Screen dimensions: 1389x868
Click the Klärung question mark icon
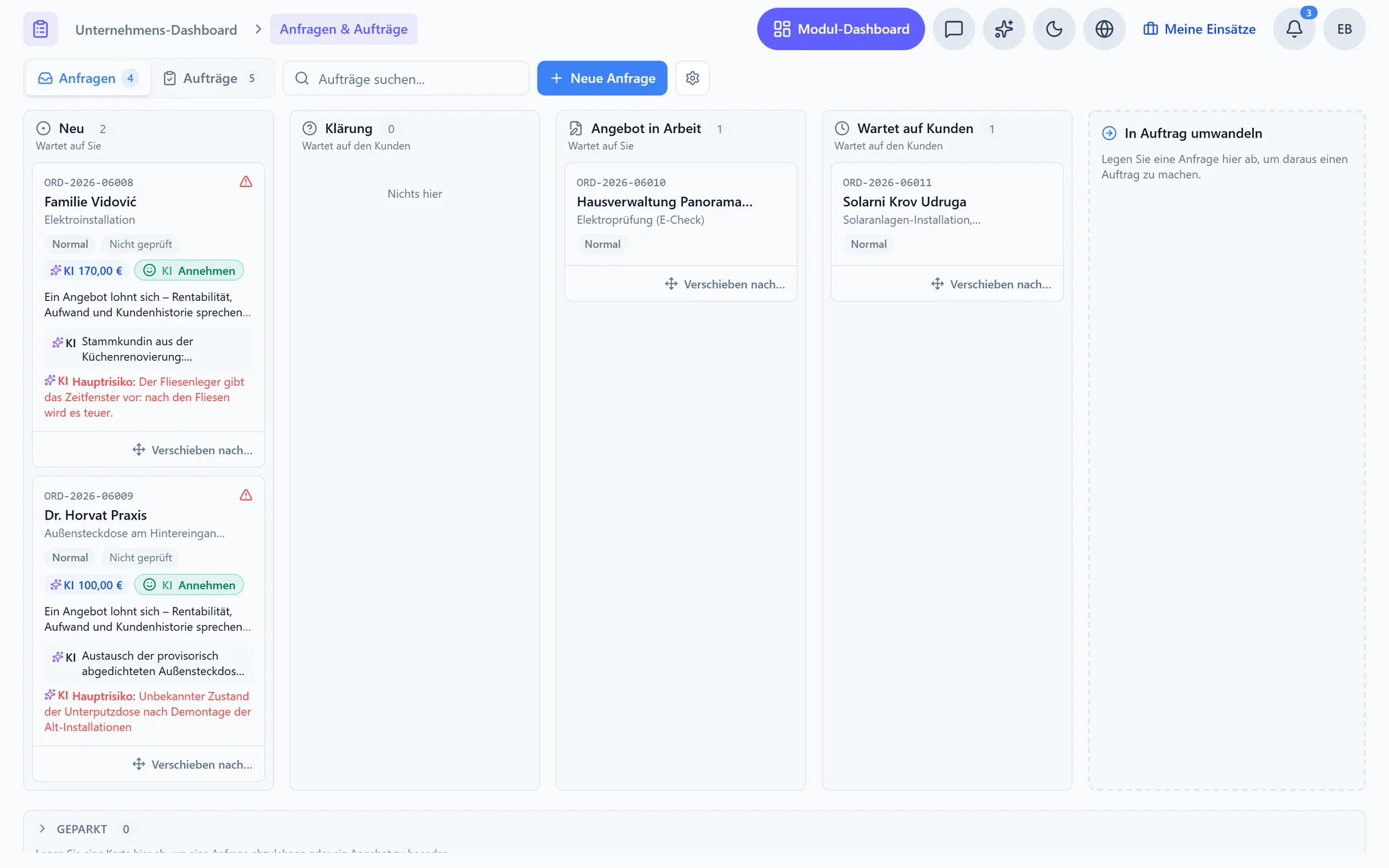pyautogui.click(x=309, y=128)
